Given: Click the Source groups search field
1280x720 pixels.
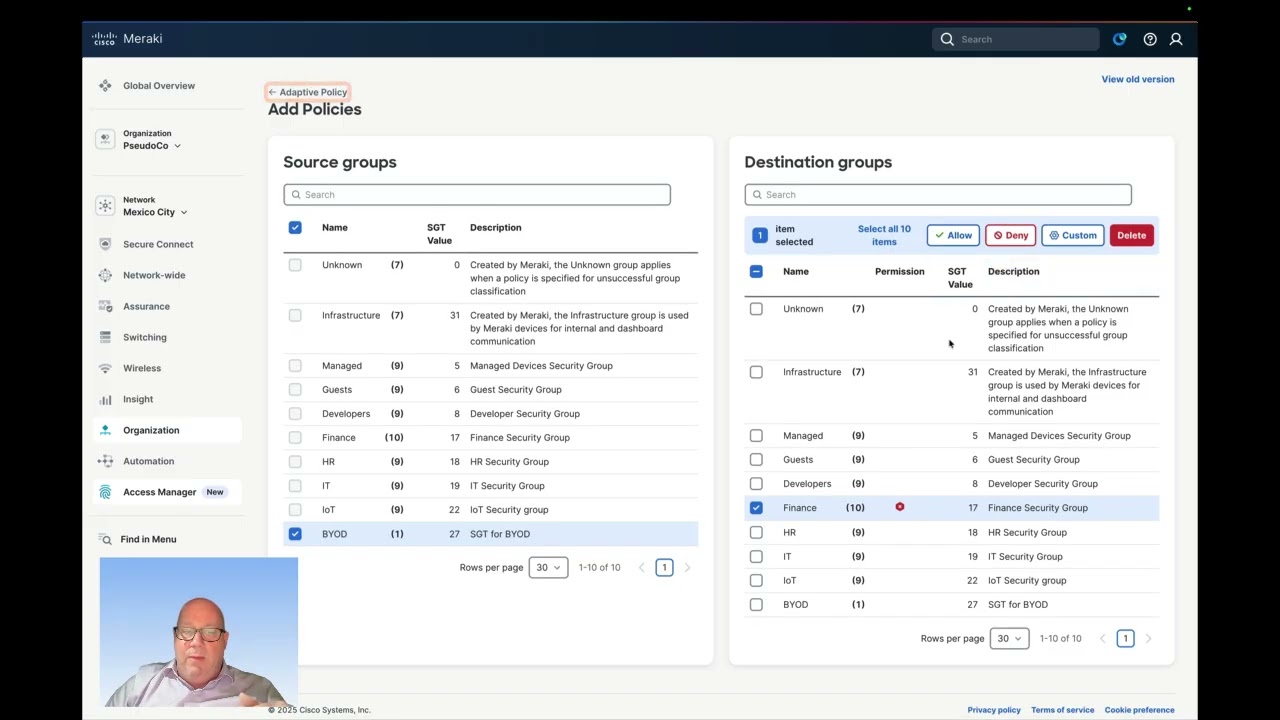Looking at the screenshot, I should click(477, 195).
